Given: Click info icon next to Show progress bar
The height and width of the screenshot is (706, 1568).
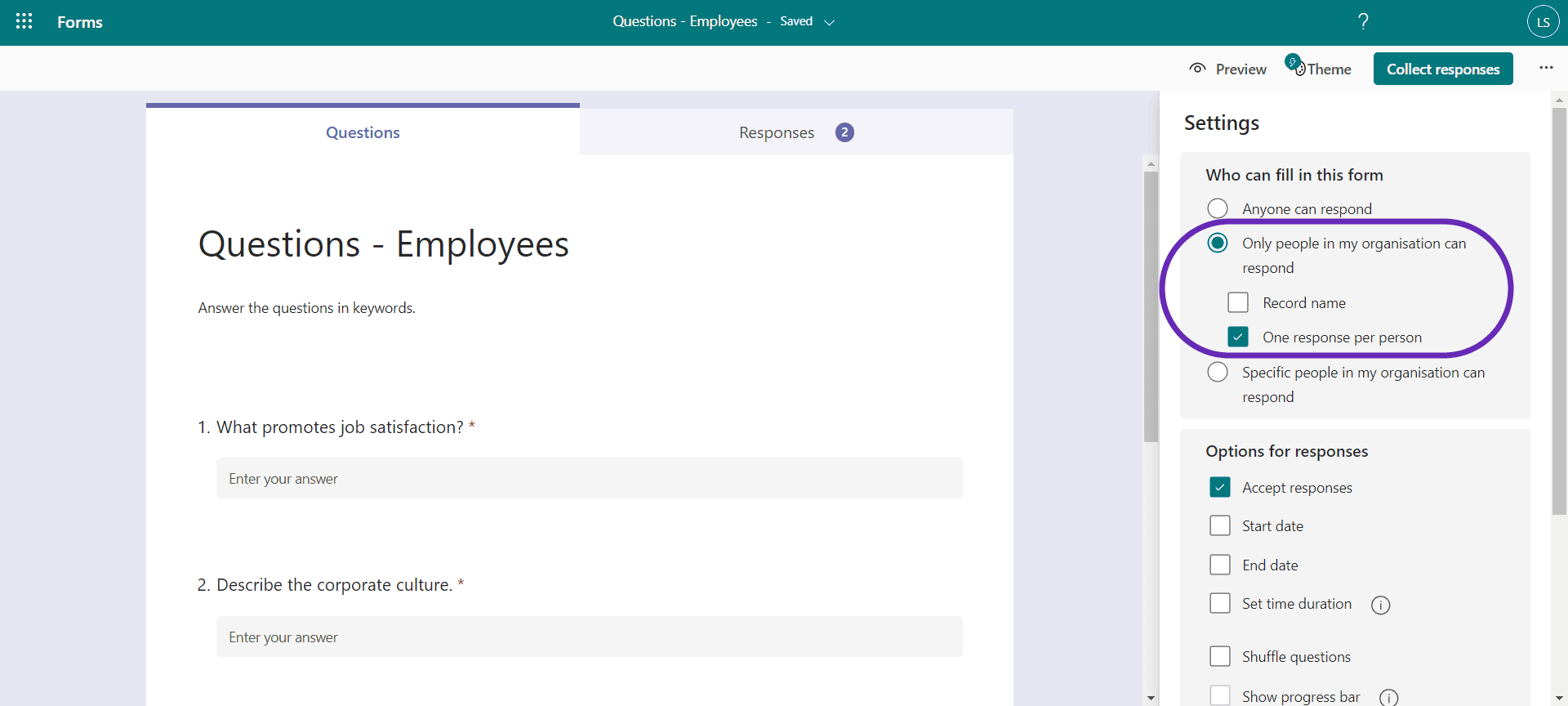Looking at the screenshot, I should coord(1388,697).
